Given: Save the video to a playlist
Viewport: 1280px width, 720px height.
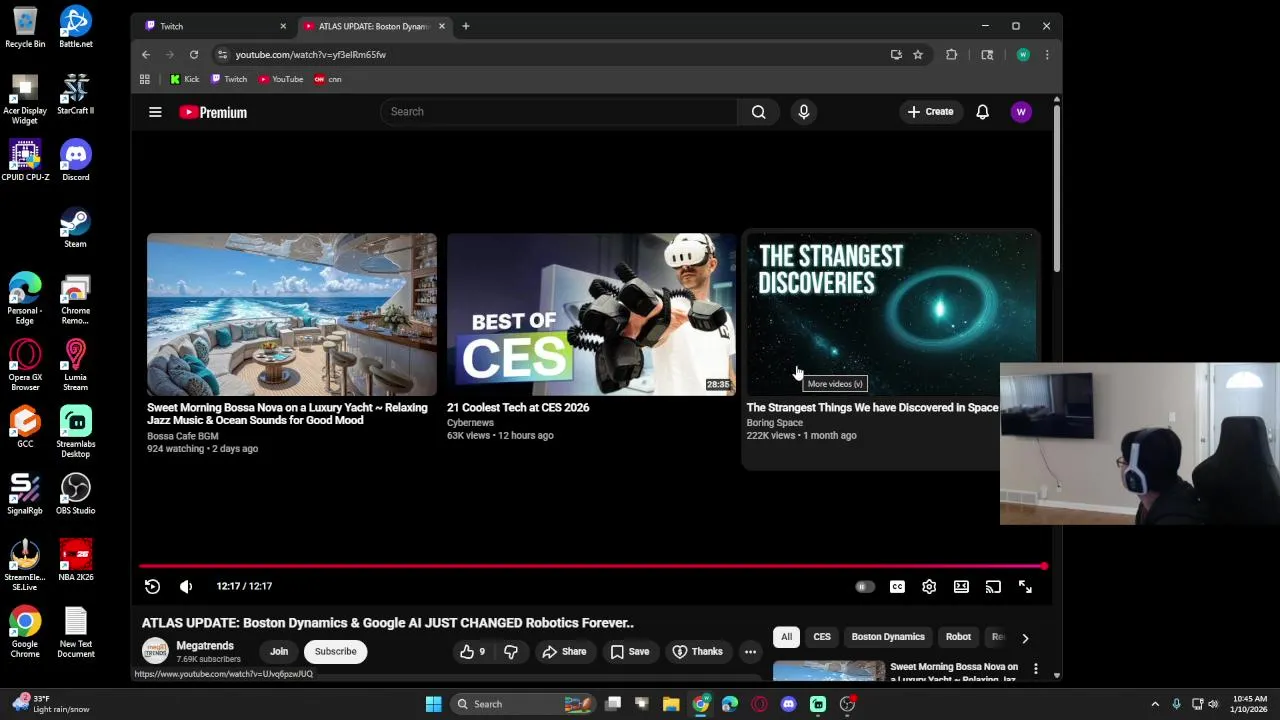Looking at the screenshot, I should click(x=630, y=652).
